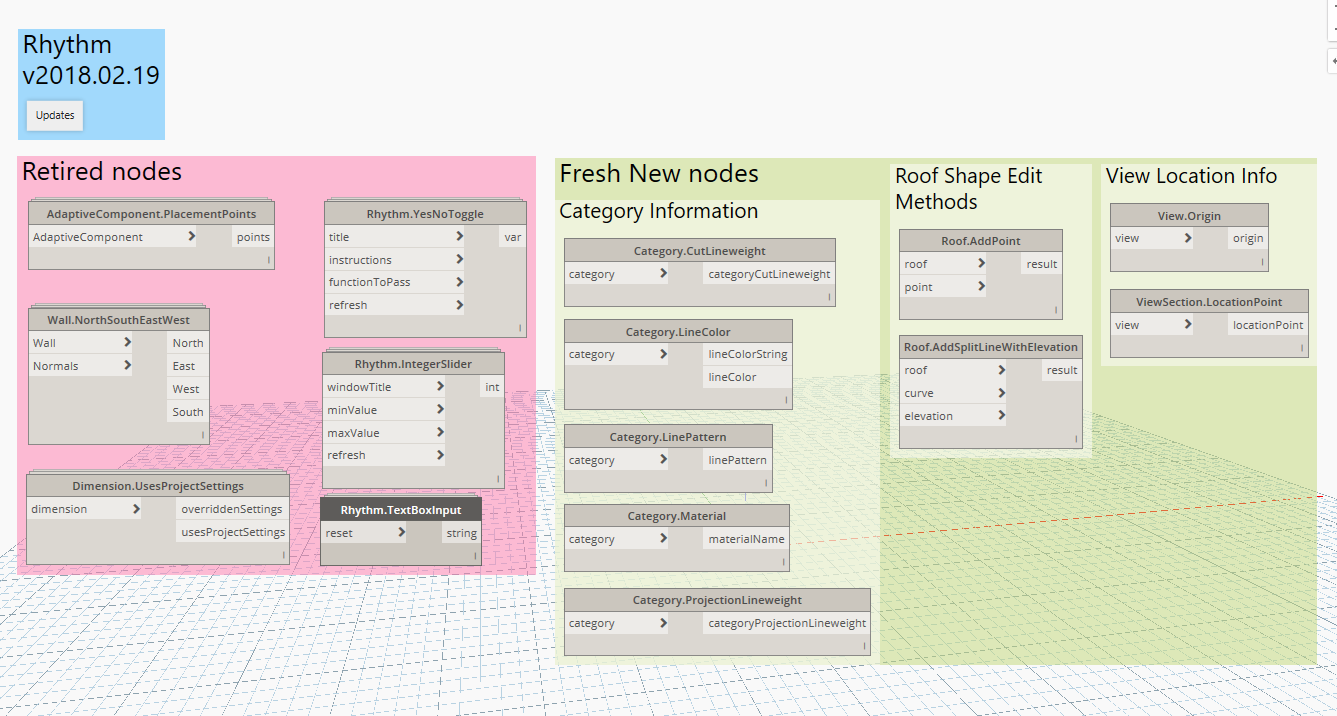The width and height of the screenshot is (1337, 716).
Task: Click result output on Roof.AddPoint node
Action: point(1042,264)
